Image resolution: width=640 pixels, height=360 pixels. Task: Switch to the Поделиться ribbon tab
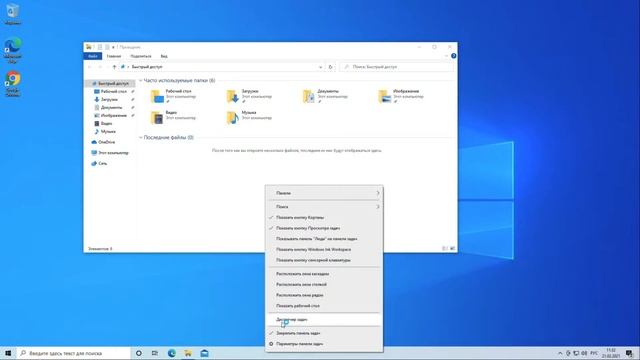(141, 56)
